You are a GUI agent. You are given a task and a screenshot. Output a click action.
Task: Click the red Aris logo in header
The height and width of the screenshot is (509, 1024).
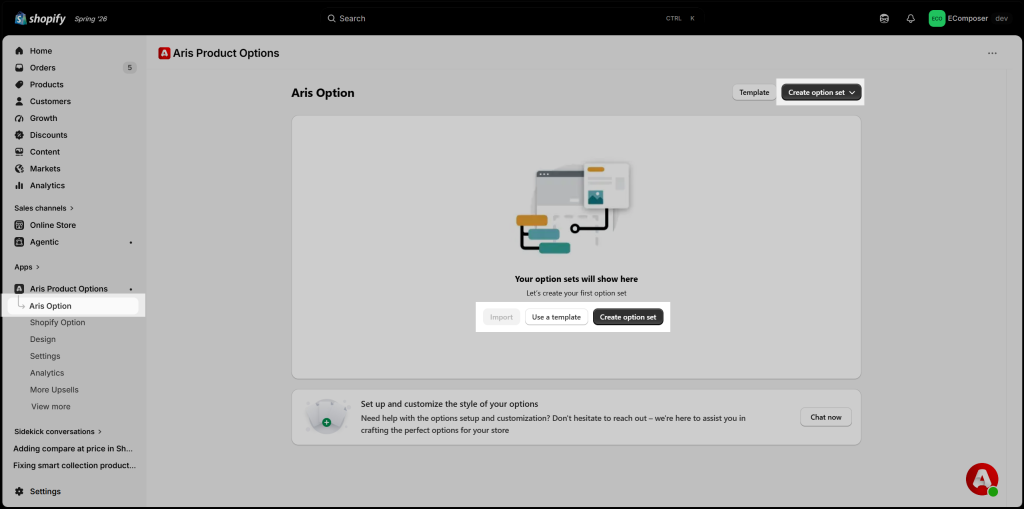(x=164, y=54)
